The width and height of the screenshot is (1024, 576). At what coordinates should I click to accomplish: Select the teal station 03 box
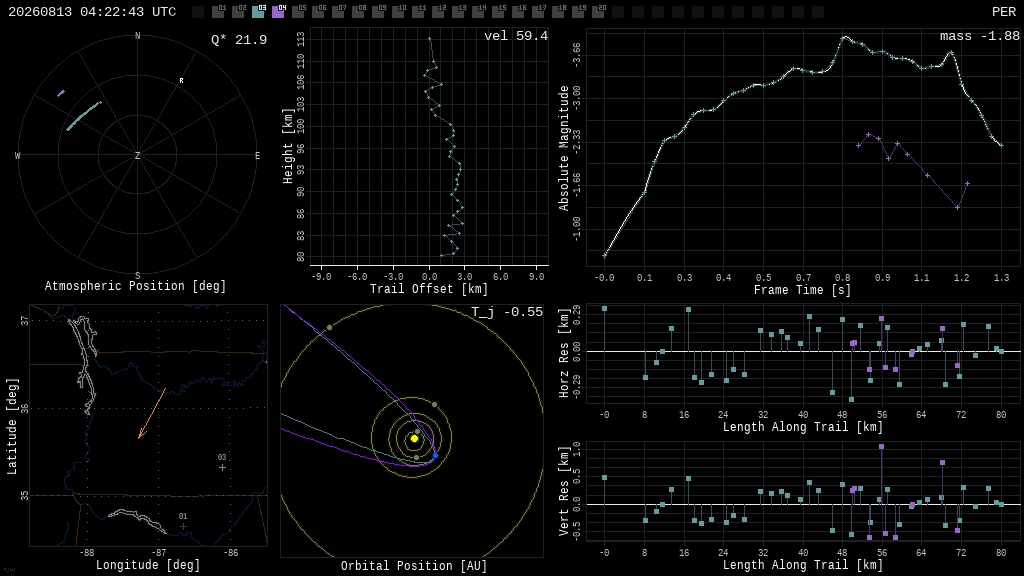(259, 12)
